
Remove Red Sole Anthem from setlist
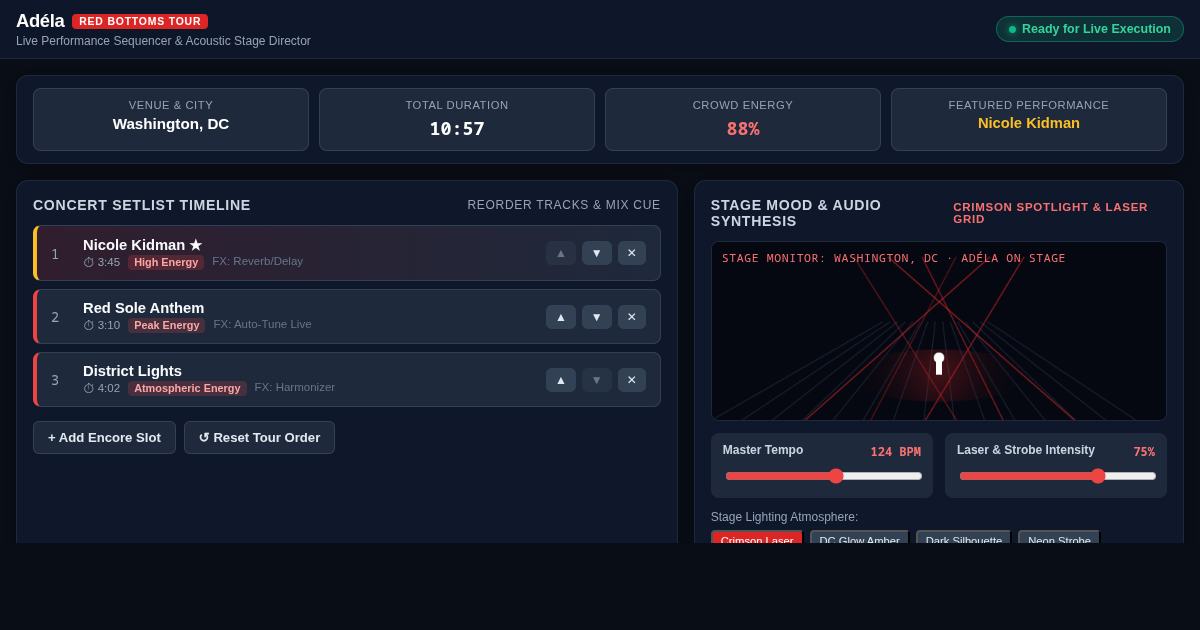(632, 317)
